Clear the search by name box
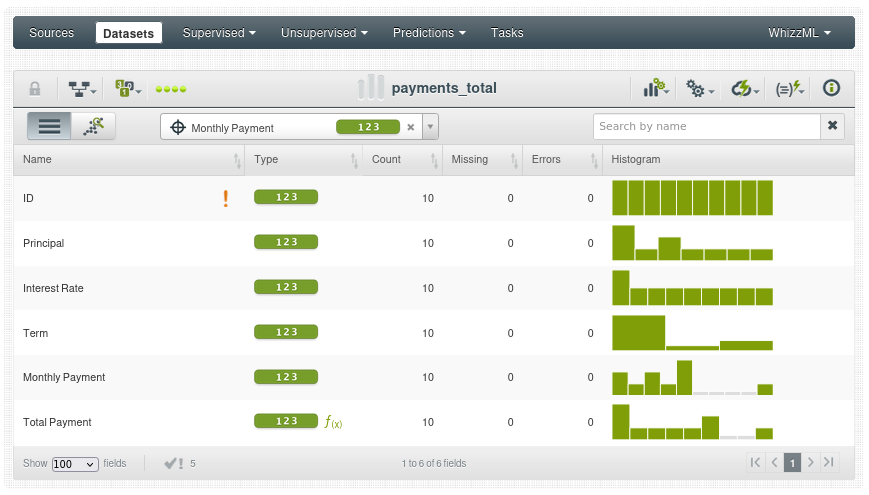This screenshot has height=495, width=869. coord(832,126)
